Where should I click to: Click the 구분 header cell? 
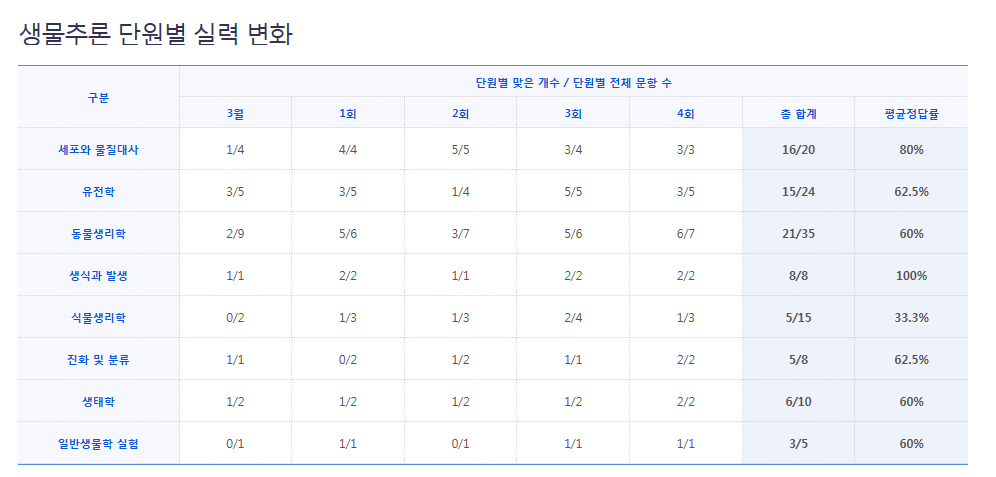tap(98, 97)
